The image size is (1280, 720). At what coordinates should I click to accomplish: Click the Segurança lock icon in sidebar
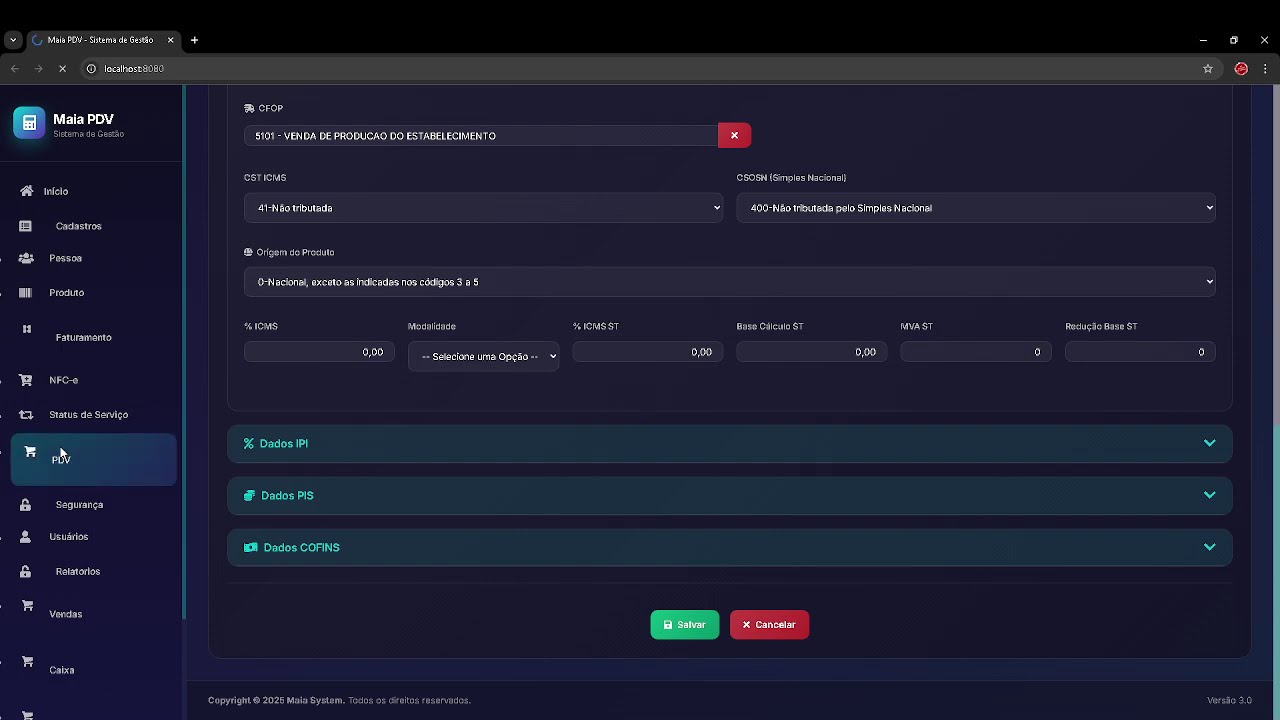click(x=26, y=505)
